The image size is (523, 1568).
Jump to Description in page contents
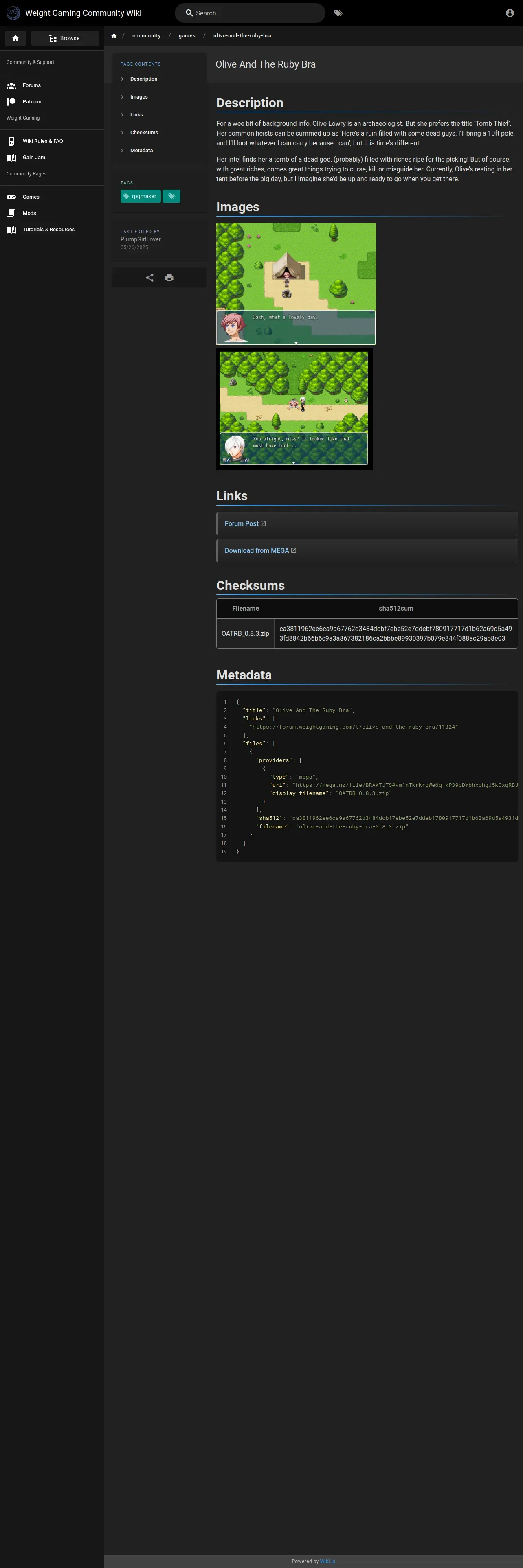(144, 79)
